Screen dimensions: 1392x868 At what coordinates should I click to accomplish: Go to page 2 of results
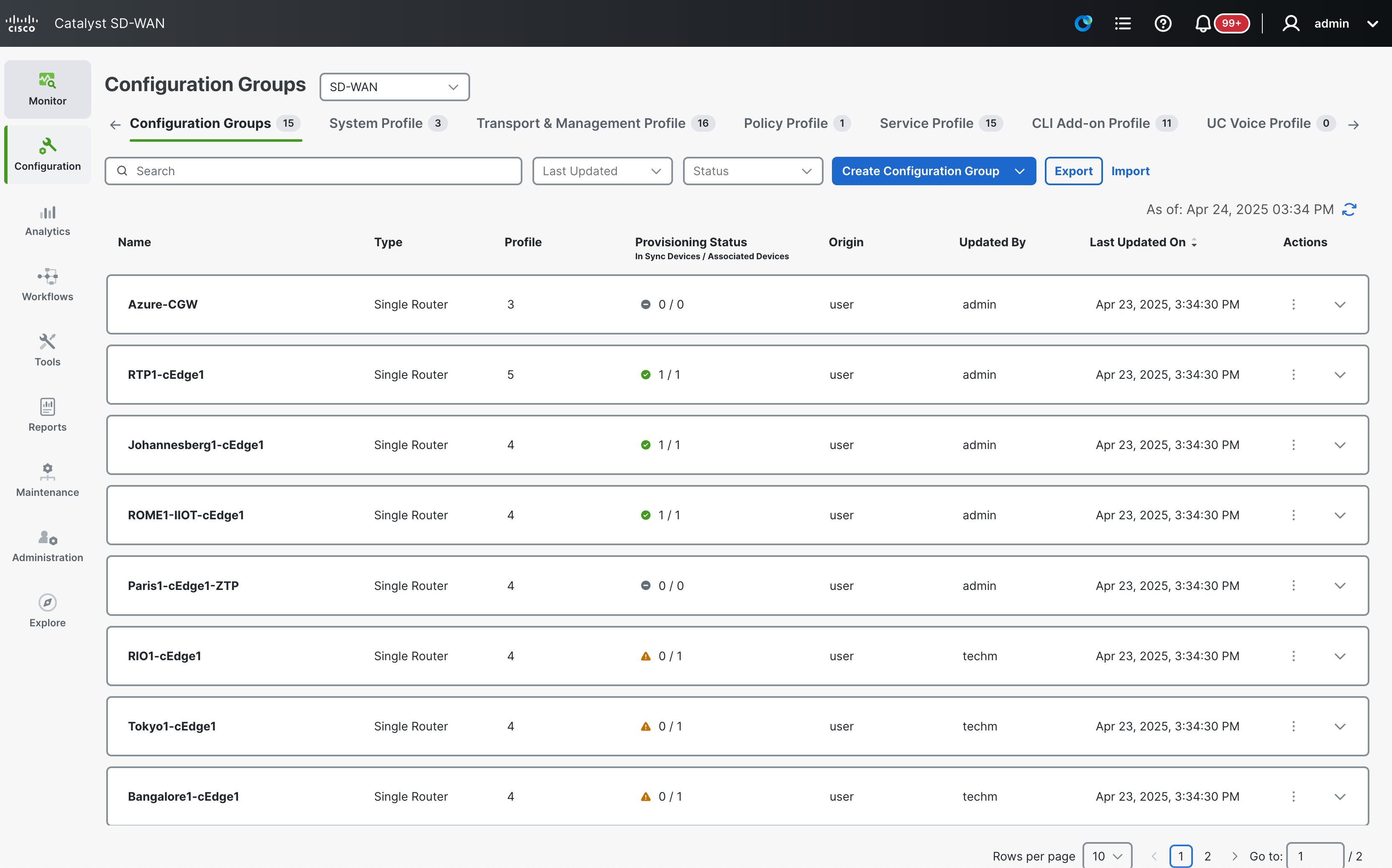(1208, 856)
